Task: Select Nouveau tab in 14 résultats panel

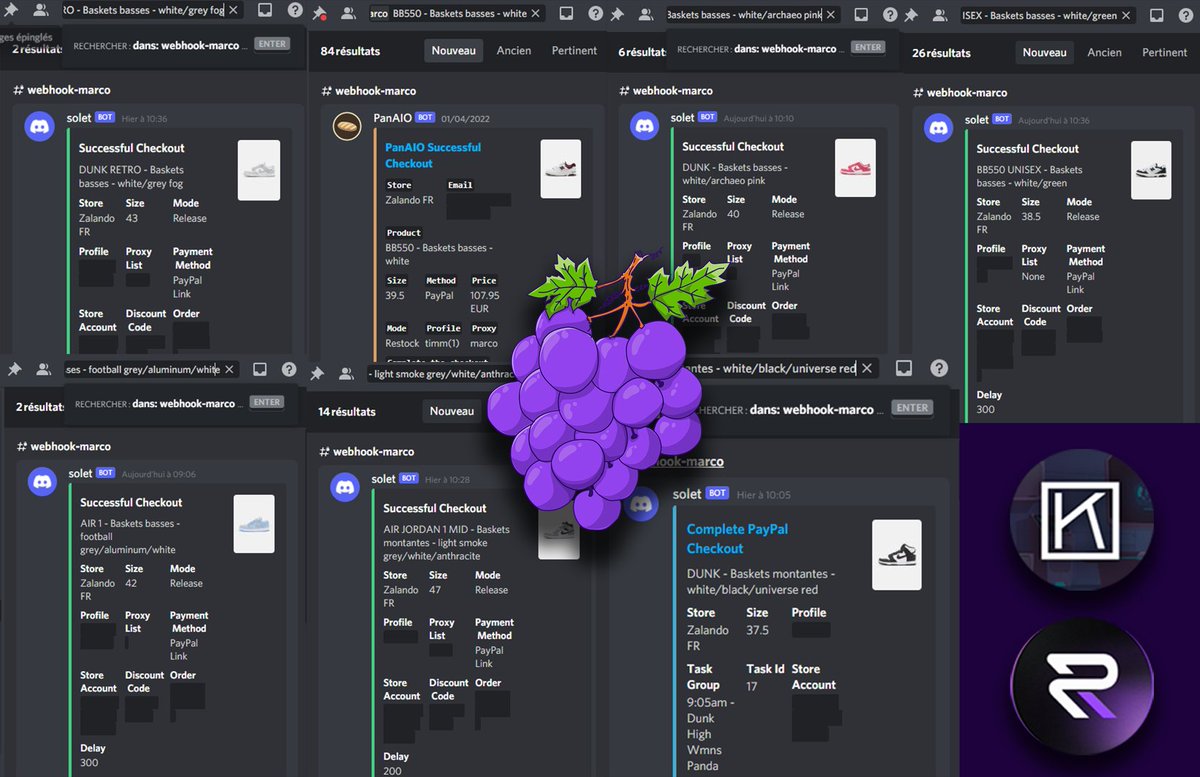Action: tap(452, 411)
